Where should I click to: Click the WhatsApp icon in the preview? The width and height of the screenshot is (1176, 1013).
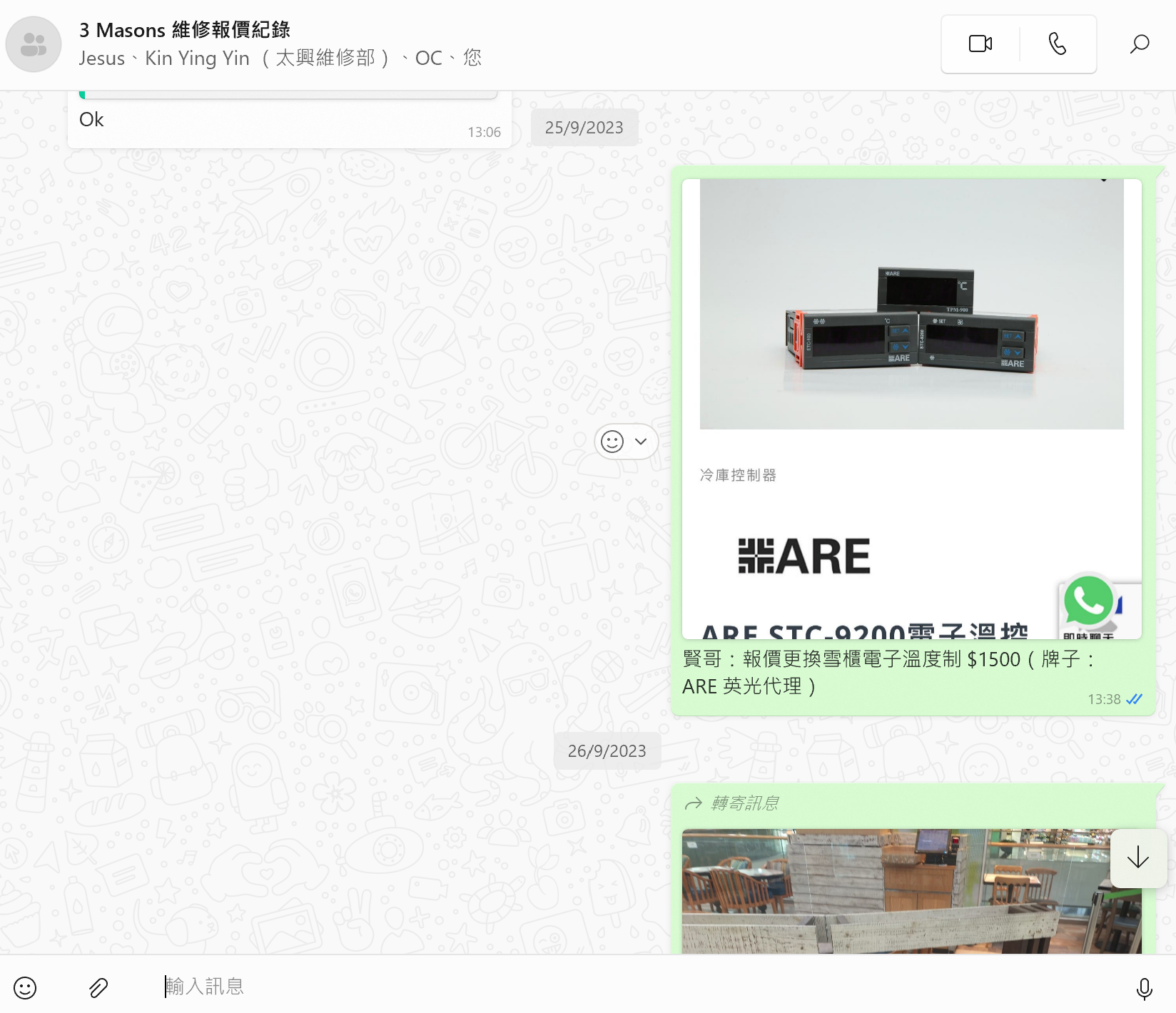pos(1089,601)
